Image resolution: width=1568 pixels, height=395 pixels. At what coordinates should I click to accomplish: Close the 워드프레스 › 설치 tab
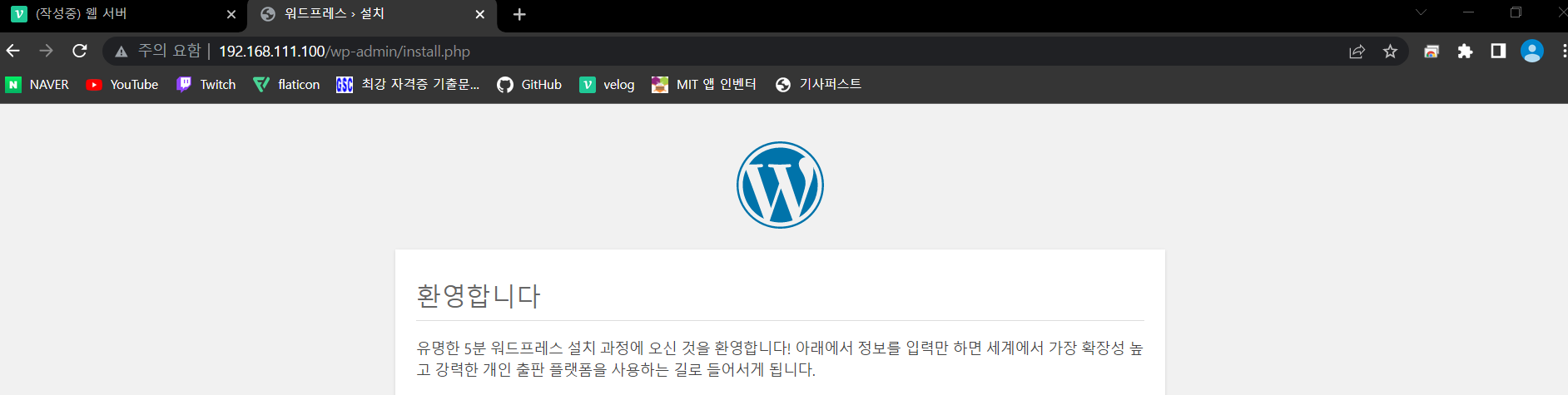point(480,14)
